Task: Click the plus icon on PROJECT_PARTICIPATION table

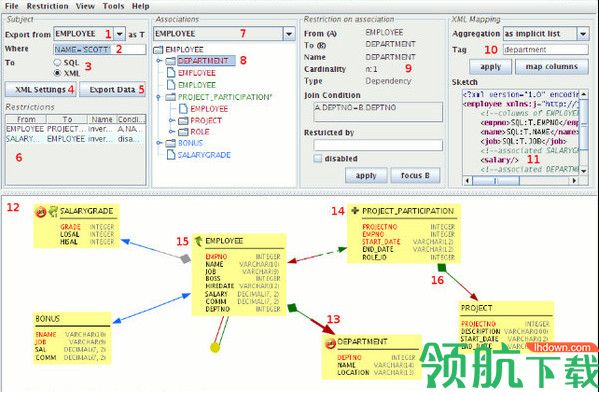Action: [x=355, y=211]
